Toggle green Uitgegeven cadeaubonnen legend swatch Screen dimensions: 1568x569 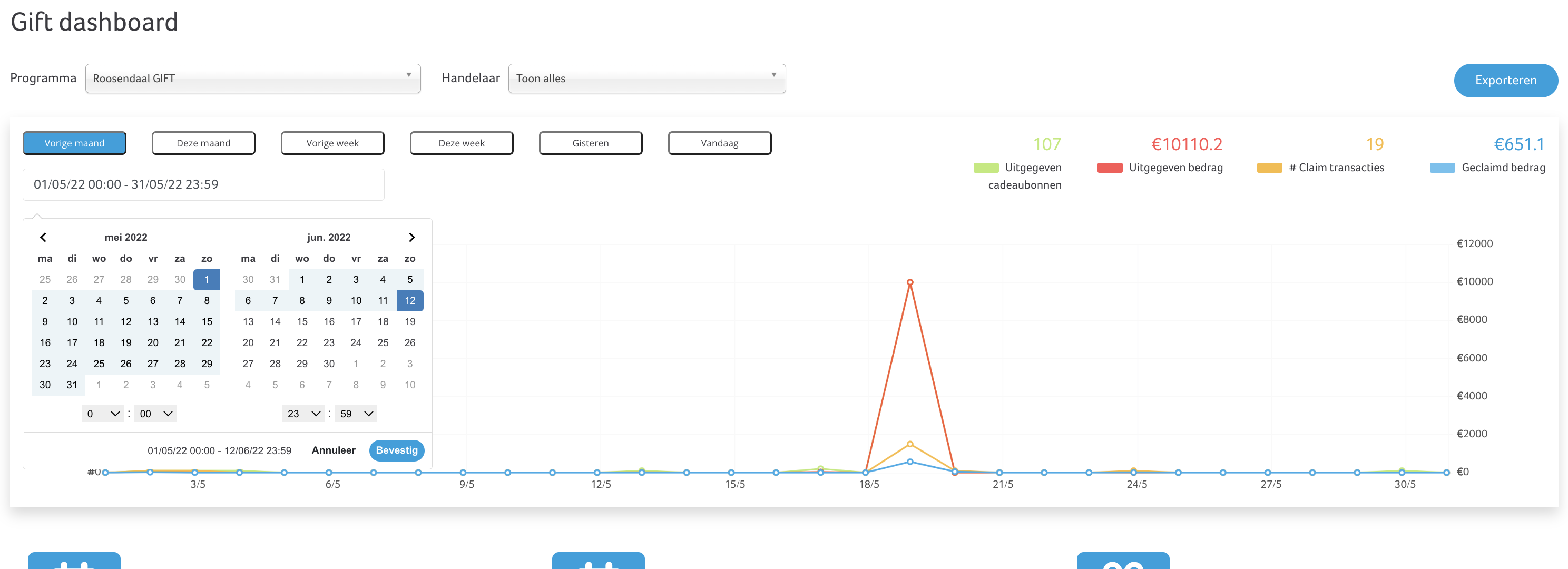985,168
